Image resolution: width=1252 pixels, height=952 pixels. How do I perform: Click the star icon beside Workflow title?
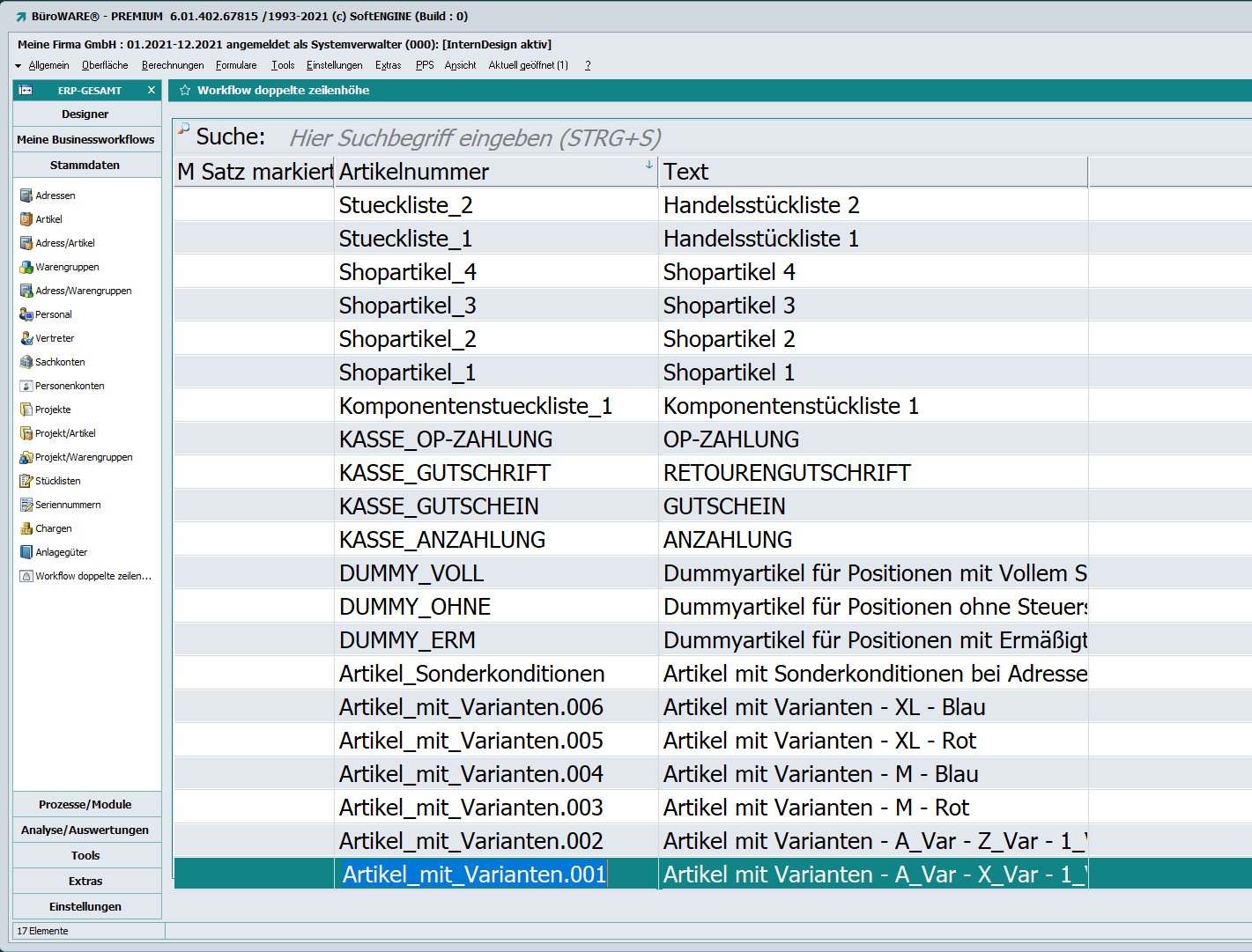pos(185,91)
